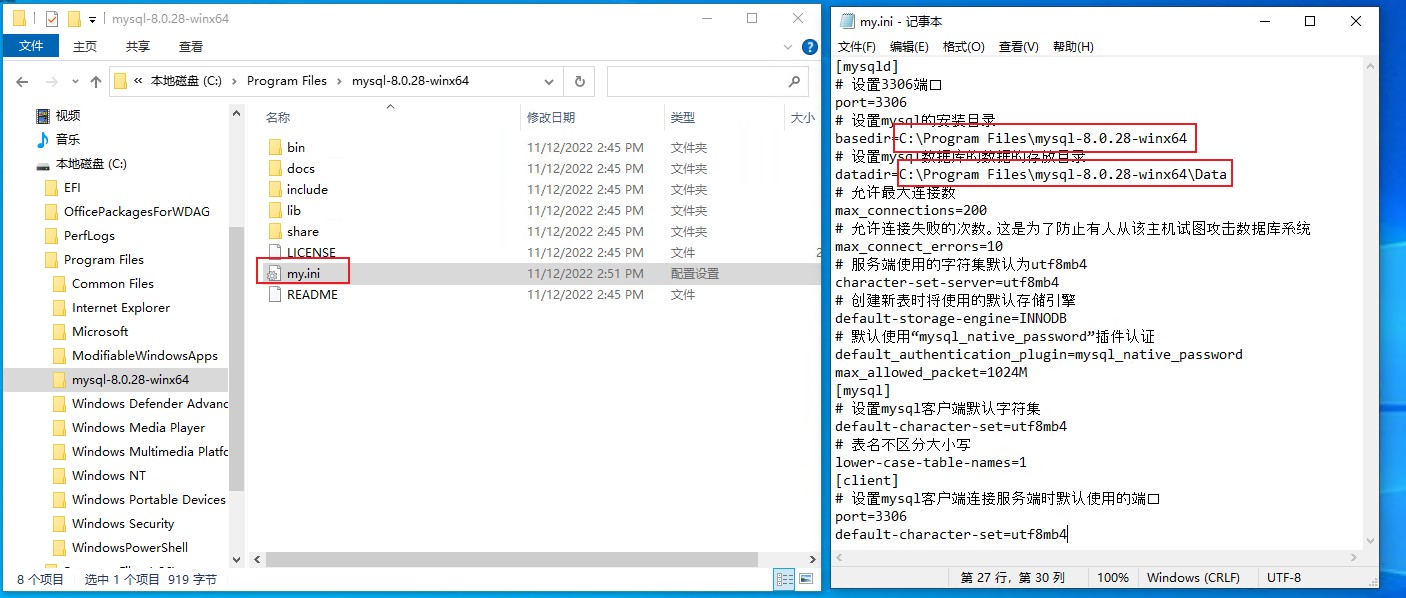The height and width of the screenshot is (598, 1406).
Task: Select the my.ini config file icon
Action: pyautogui.click(x=274, y=273)
